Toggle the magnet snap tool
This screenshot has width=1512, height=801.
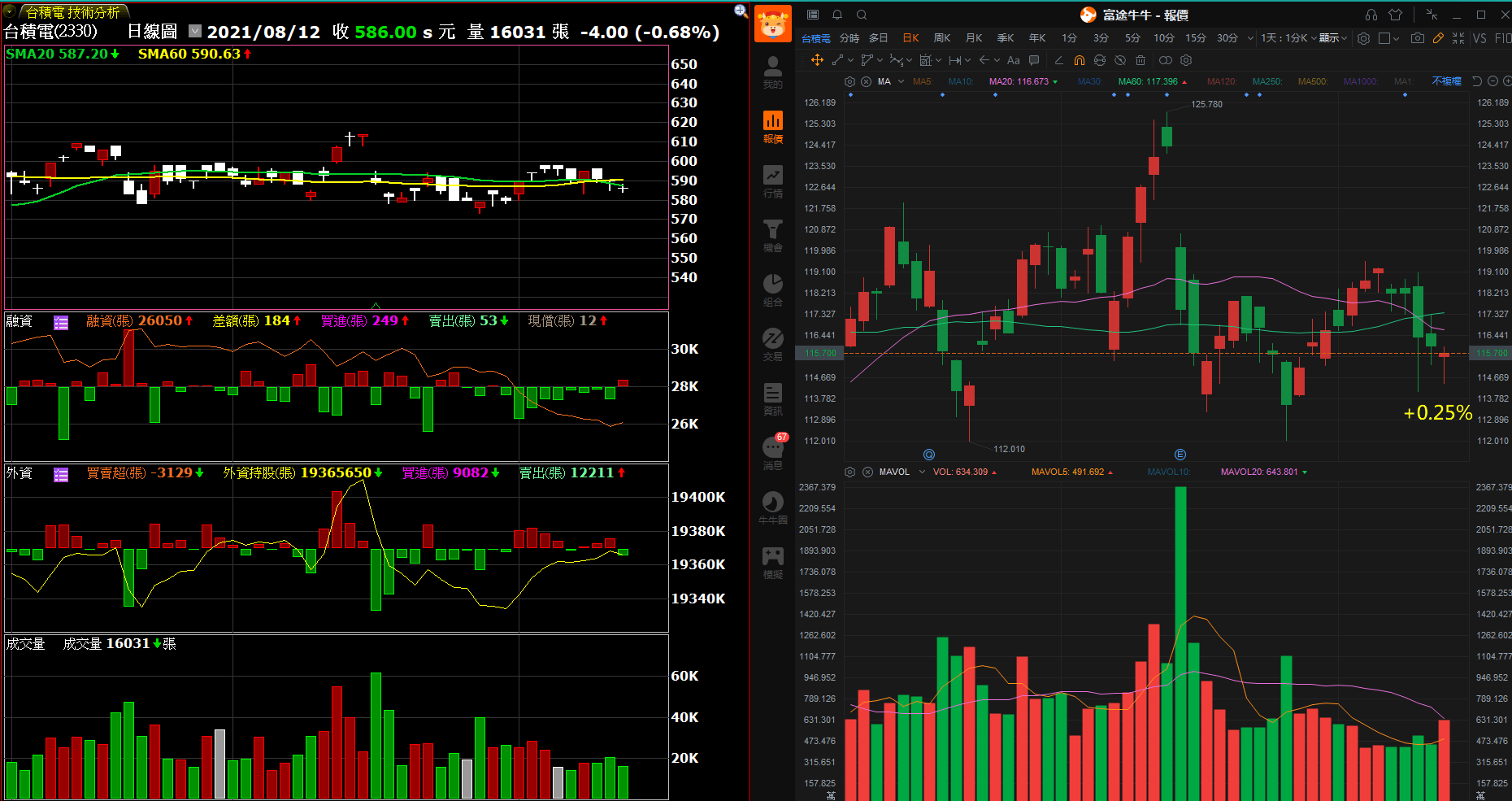(x=1080, y=60)
